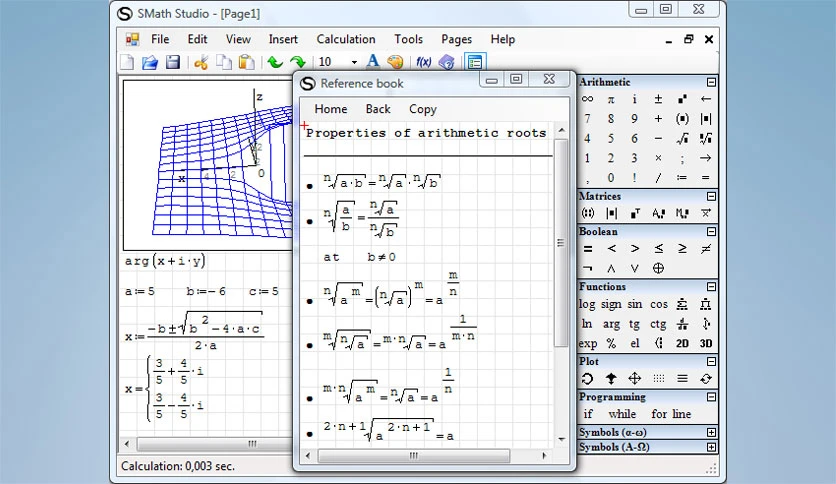836x484 pixels.
Task: Open the Insert menu
Action: pos(283,39)
